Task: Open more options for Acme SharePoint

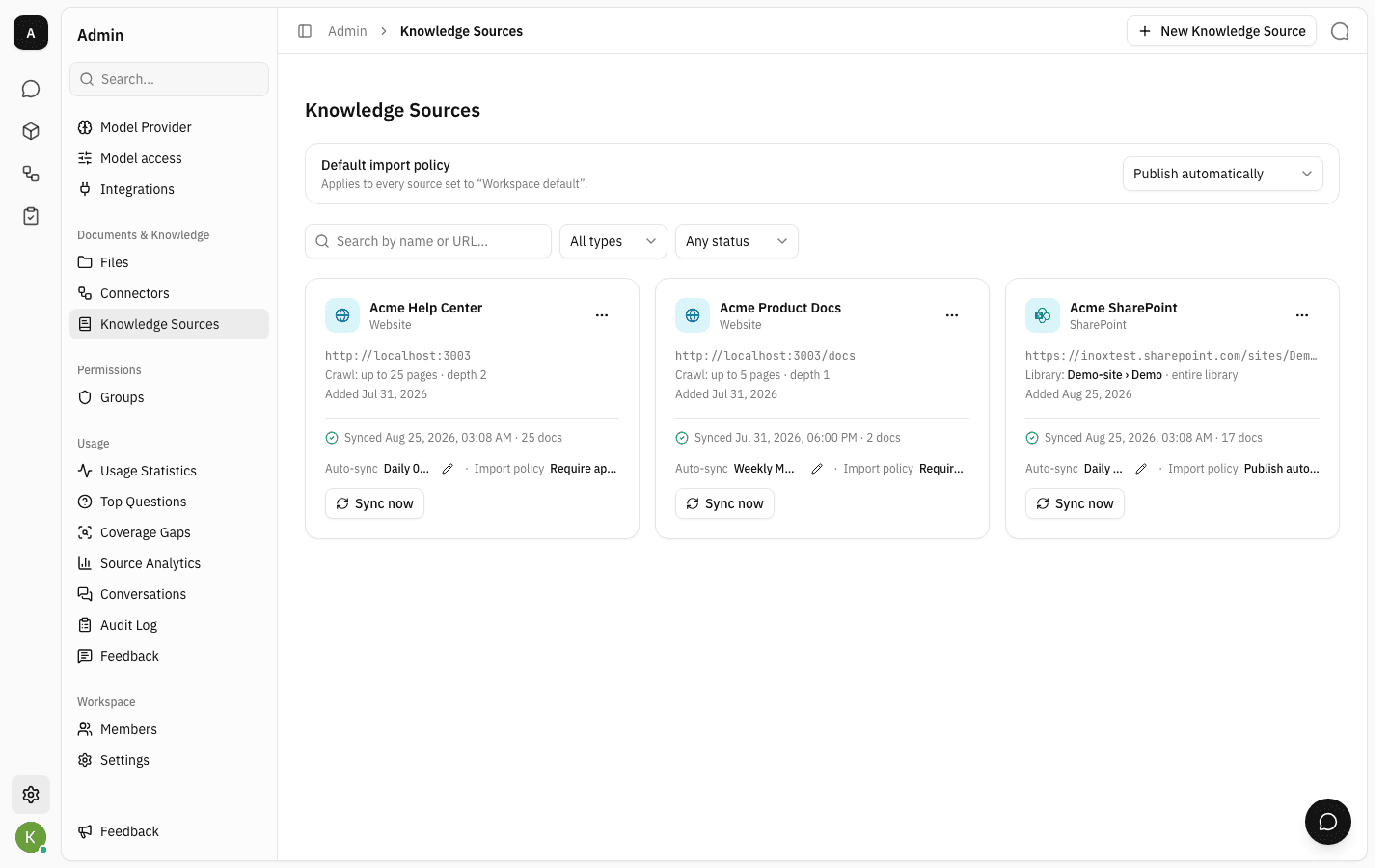Action: pos(1302,315)
